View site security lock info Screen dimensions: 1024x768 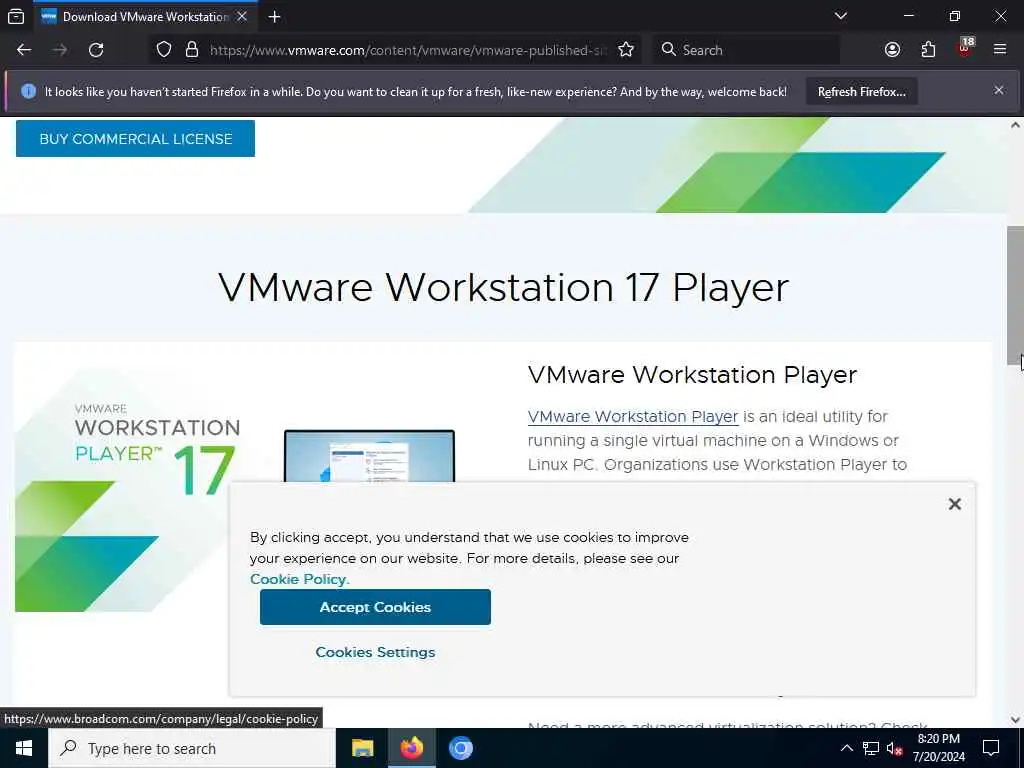tap(192, 50)
